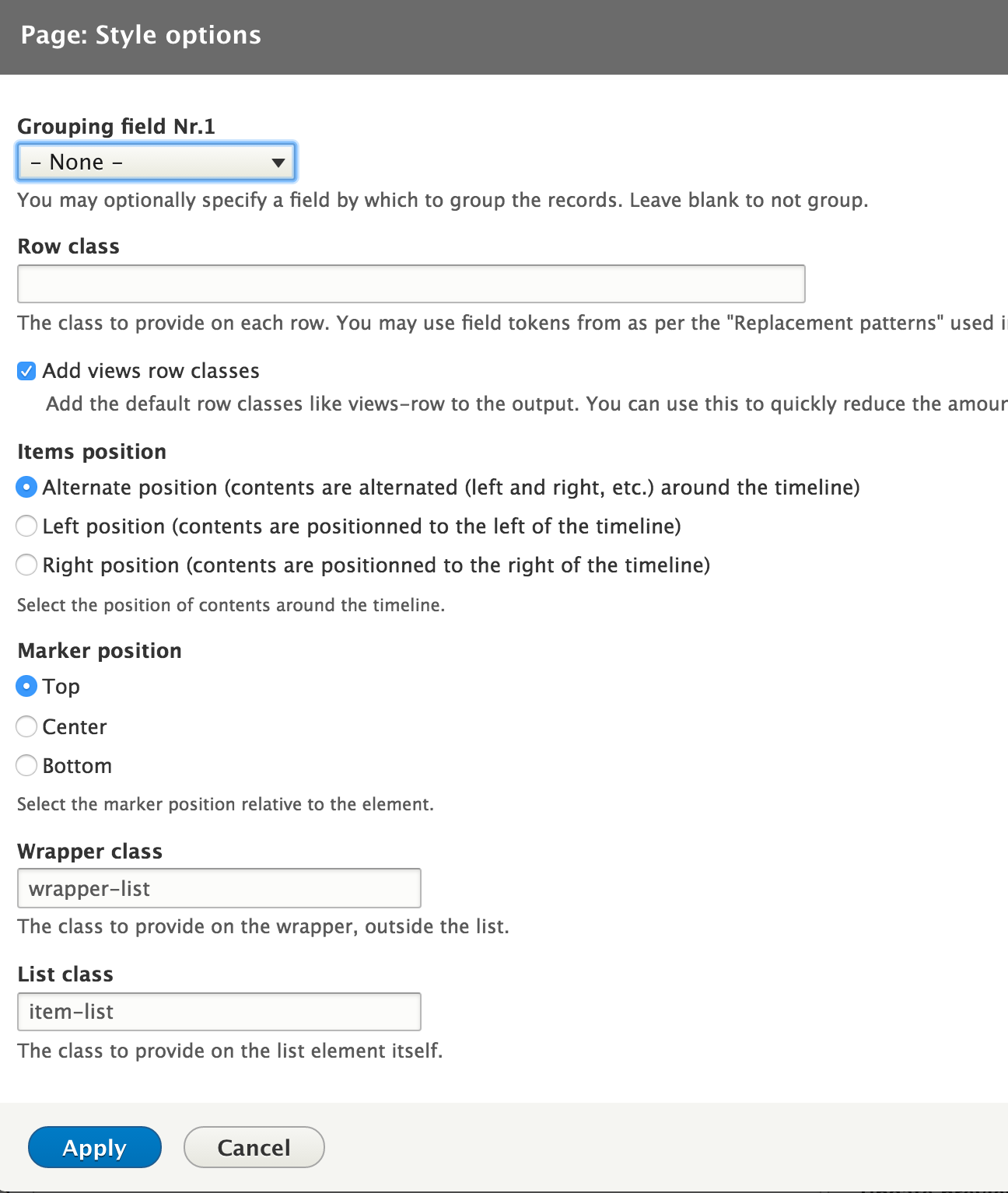Choose Right position for timeline items

[26, 565]
